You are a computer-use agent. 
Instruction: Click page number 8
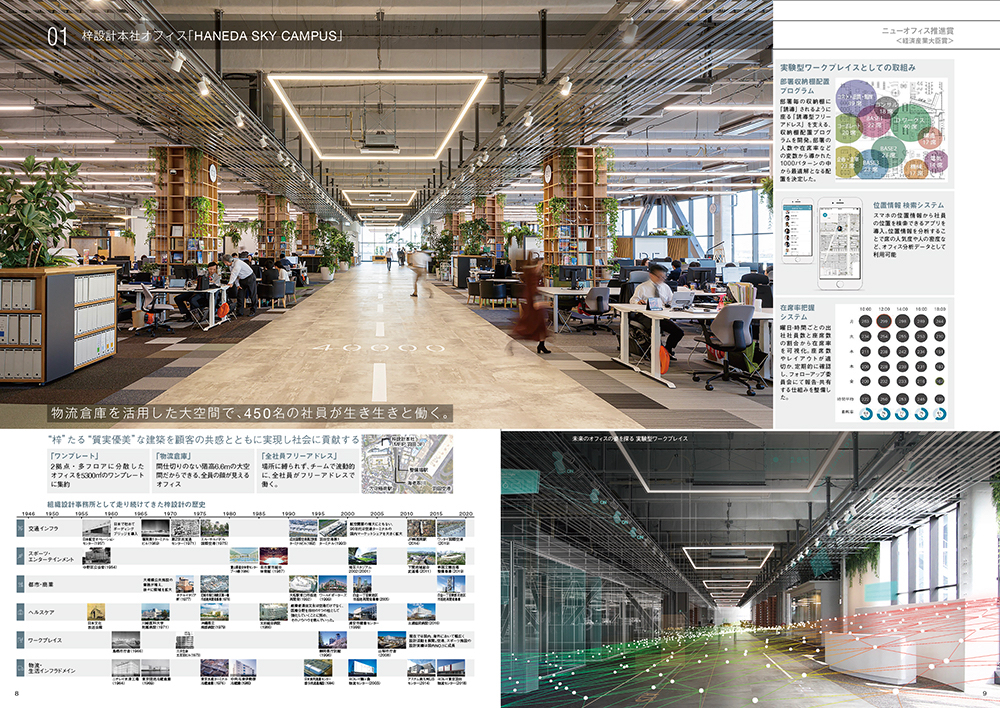tap(17, 693)
